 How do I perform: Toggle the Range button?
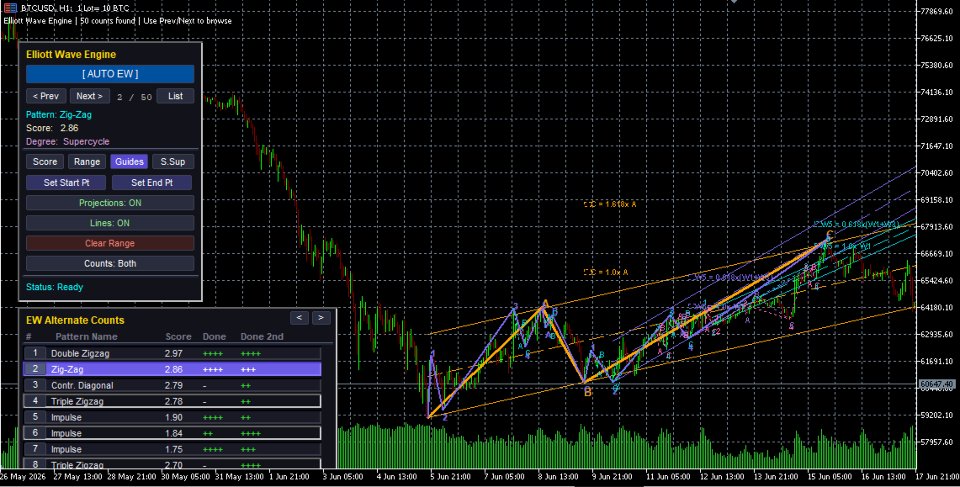click(x=87, y=162)
